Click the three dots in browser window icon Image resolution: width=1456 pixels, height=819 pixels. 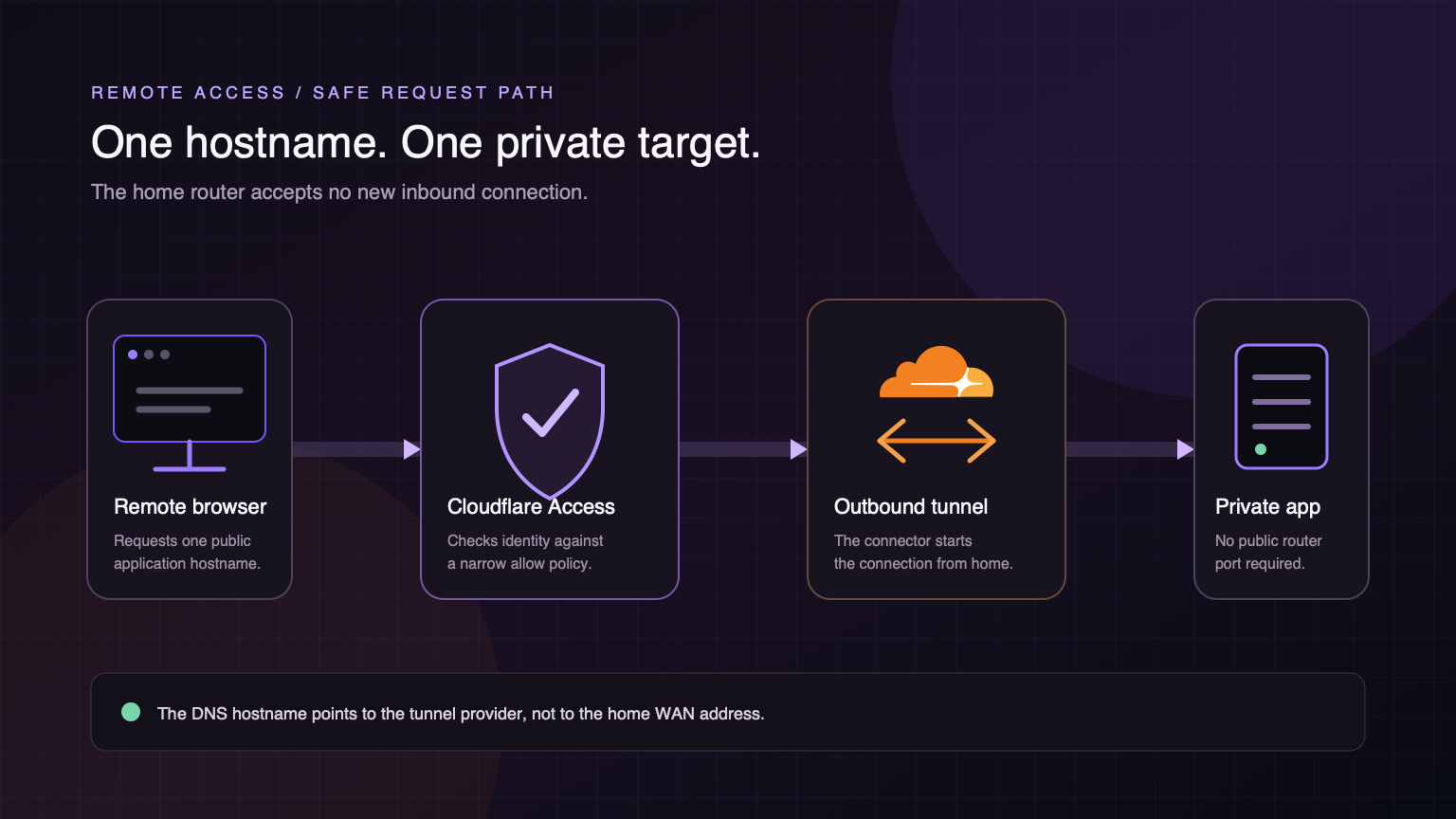[149, 355]
